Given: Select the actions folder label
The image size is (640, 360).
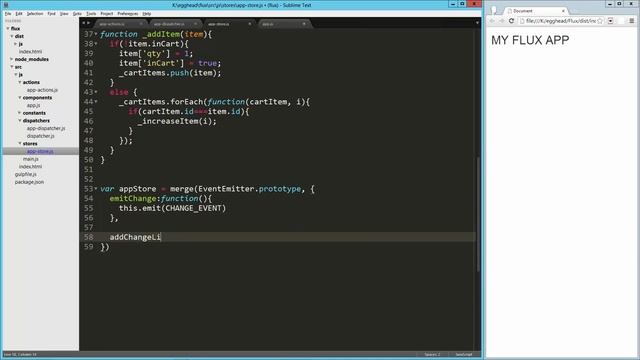Looking at the screenshot, I should [x=31, y=82].
